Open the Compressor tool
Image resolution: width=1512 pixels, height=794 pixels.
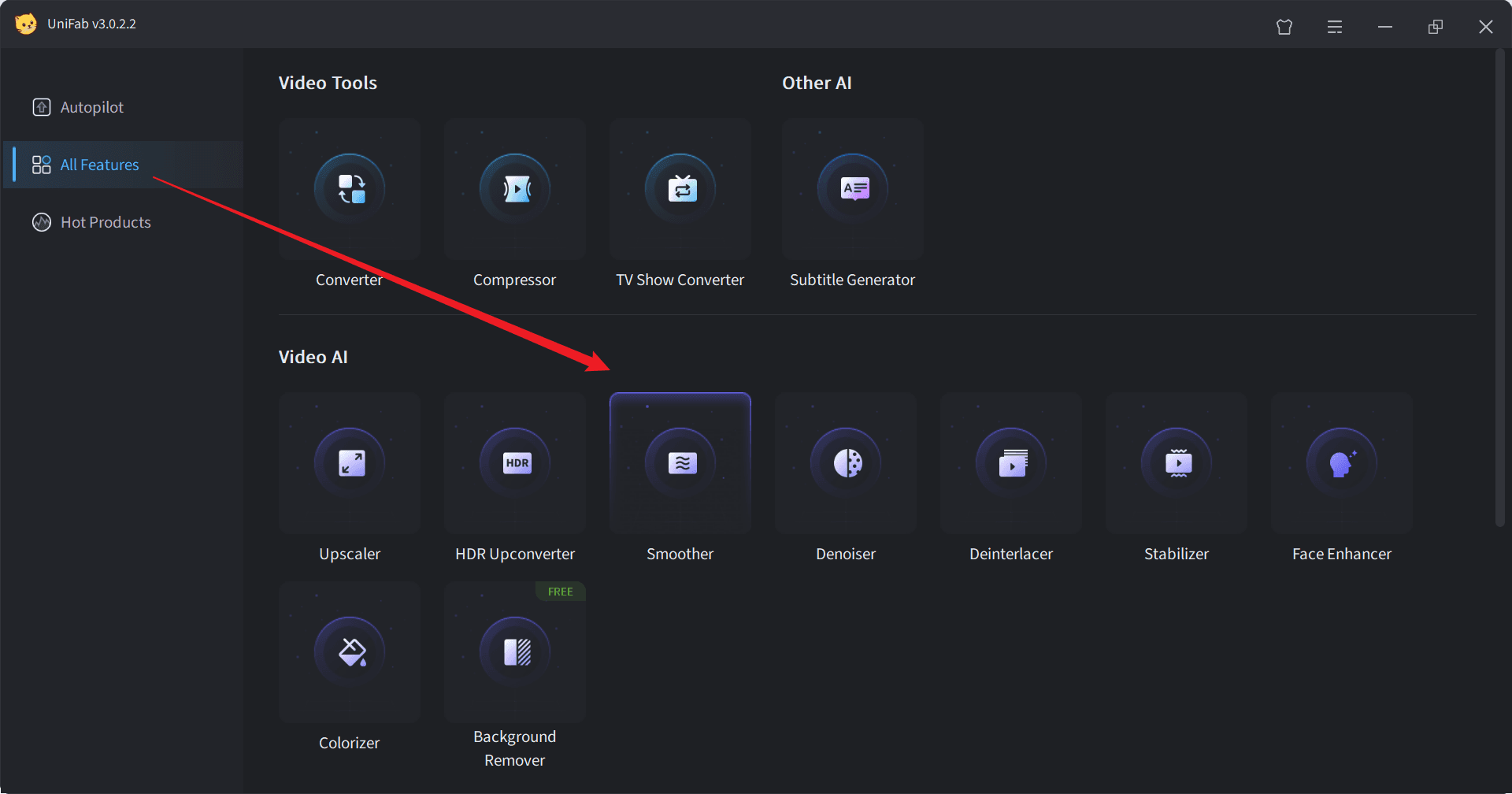pos(515,190)
